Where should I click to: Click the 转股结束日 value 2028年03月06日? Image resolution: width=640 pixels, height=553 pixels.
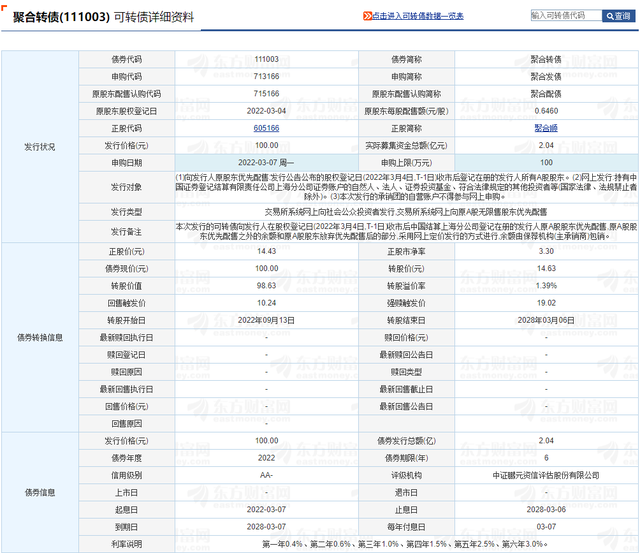pos(546,320)
